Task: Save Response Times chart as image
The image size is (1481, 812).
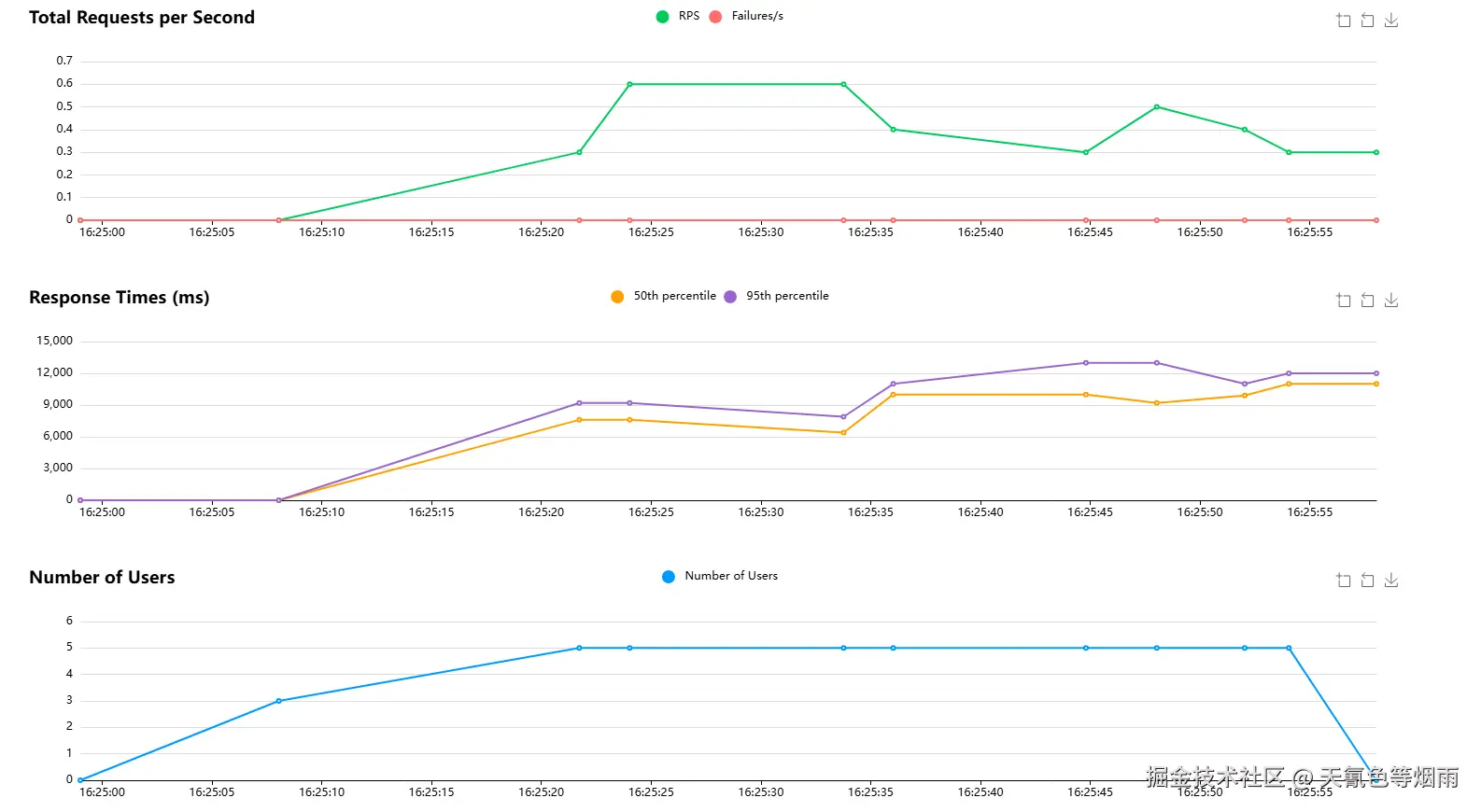Action: pos(1391,300)
